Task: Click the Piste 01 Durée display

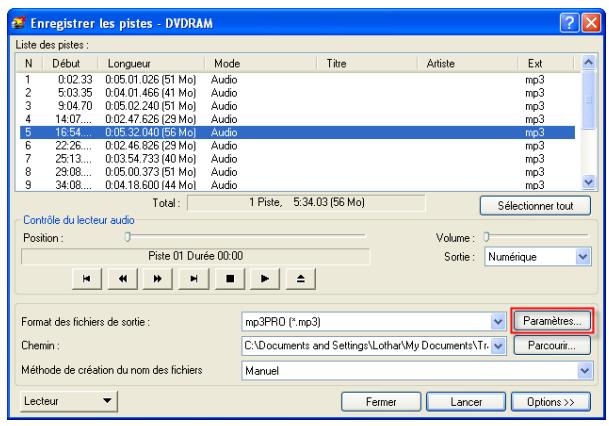Action: point(195,256)
